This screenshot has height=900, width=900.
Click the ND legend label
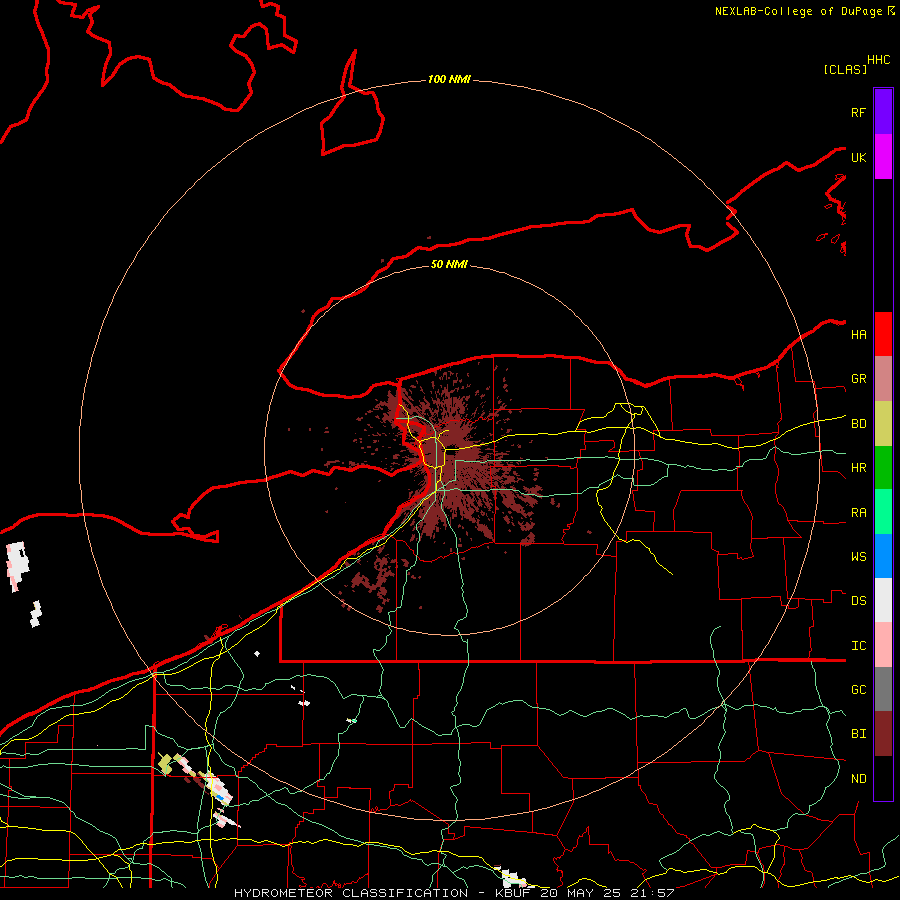pyautogui.click(x=858, y=779)
